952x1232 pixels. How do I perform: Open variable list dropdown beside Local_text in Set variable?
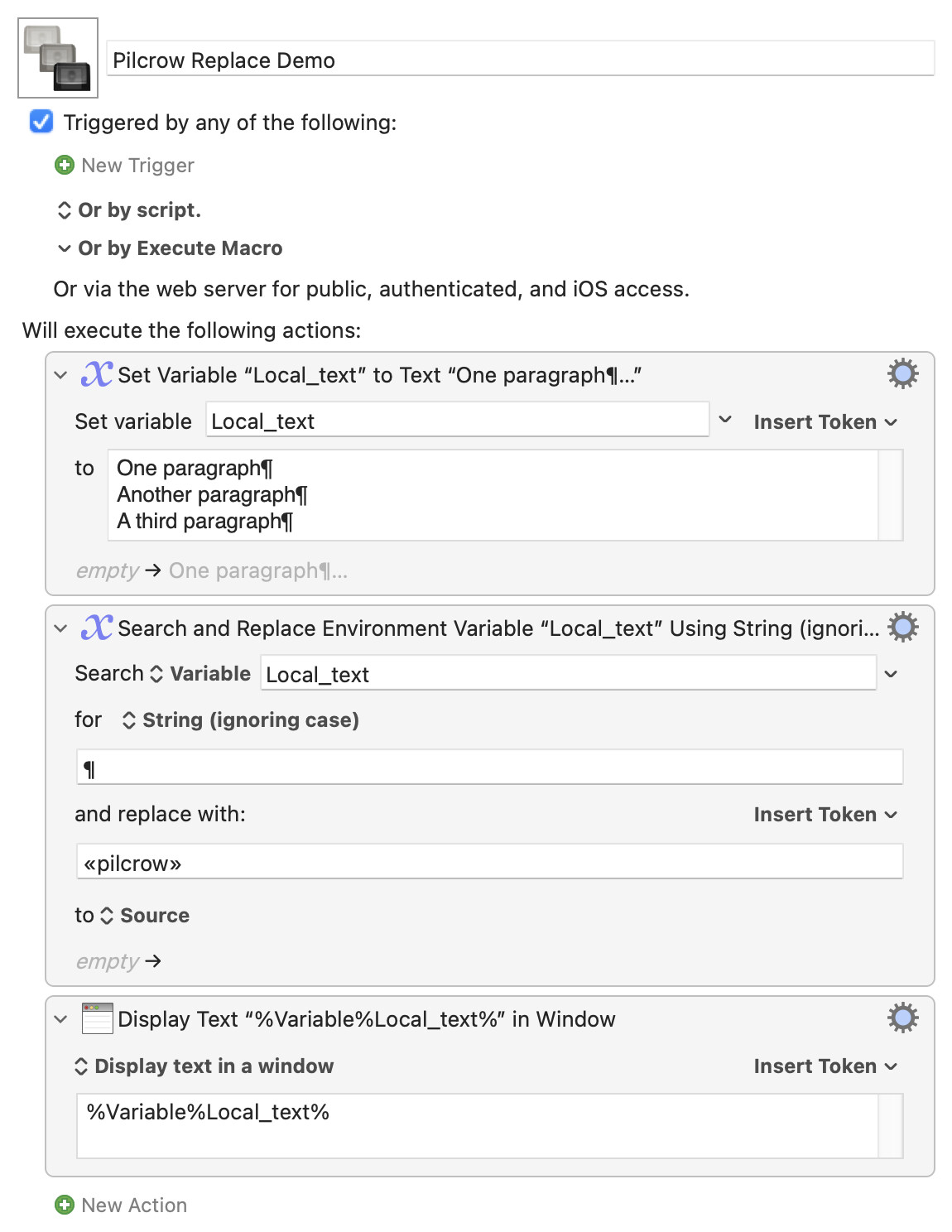pyautogui.click(x=725, y=420)
